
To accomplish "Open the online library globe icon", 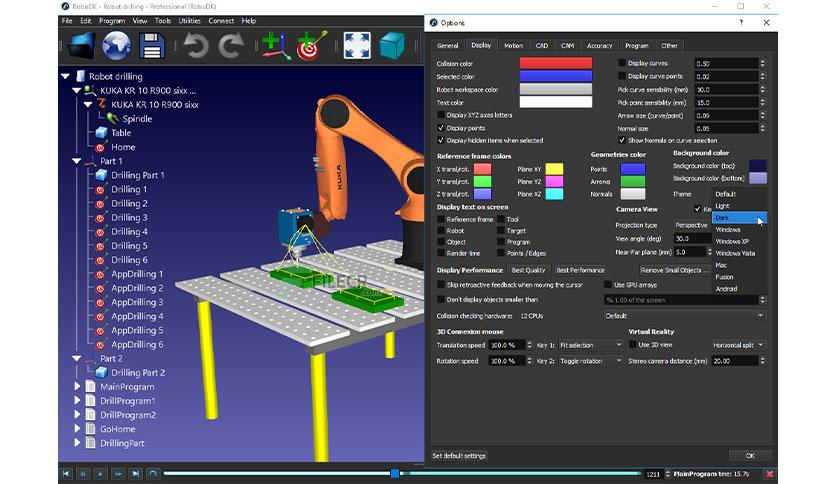I will [x=116, y=46].
